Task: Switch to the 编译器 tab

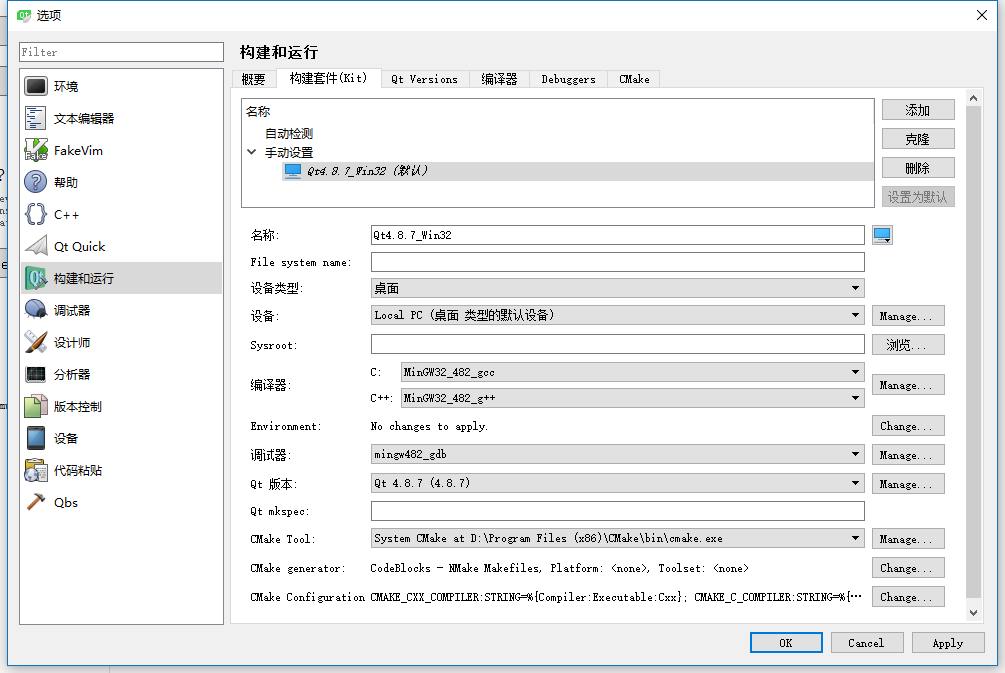Action: click(499, 79)
